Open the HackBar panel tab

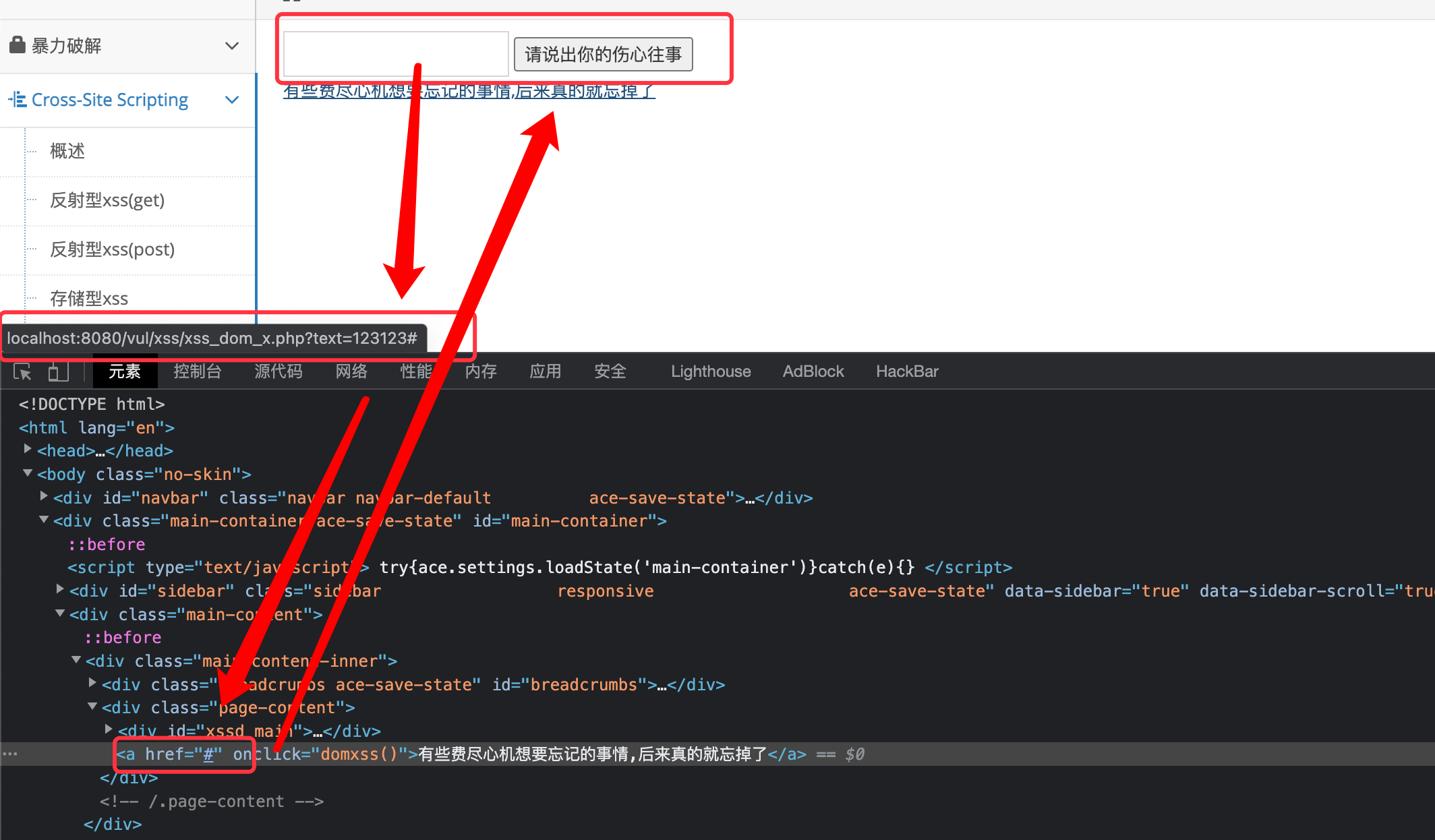point(907,371)
